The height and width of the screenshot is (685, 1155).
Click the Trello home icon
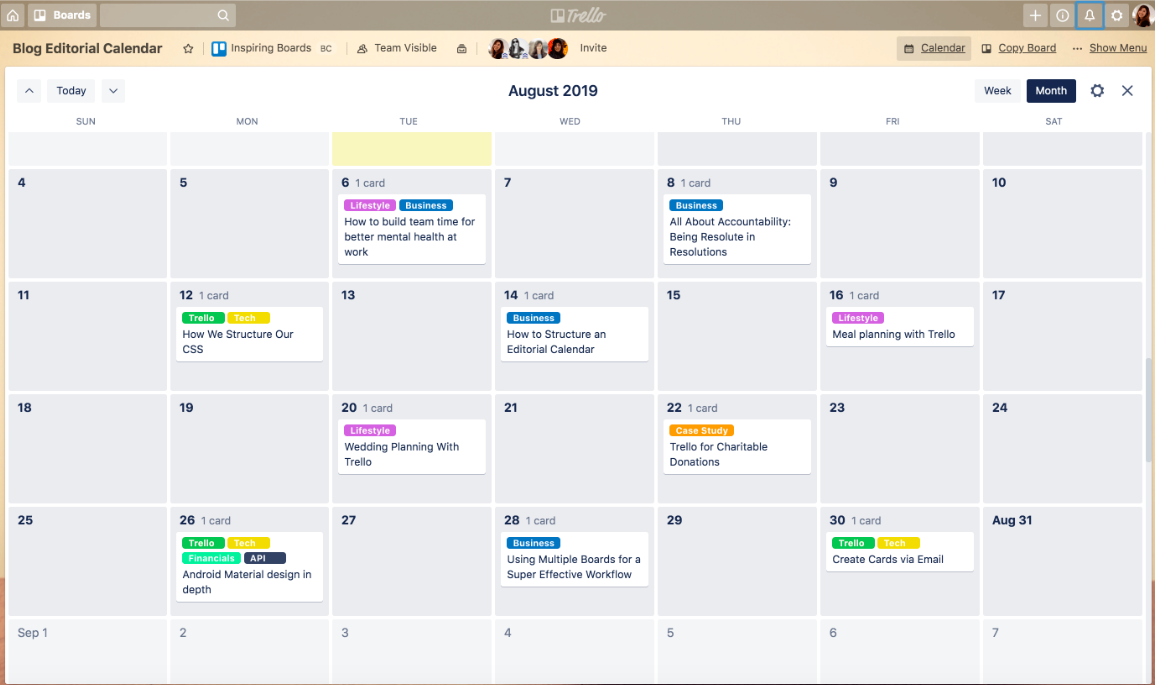[x=13, y=15]
